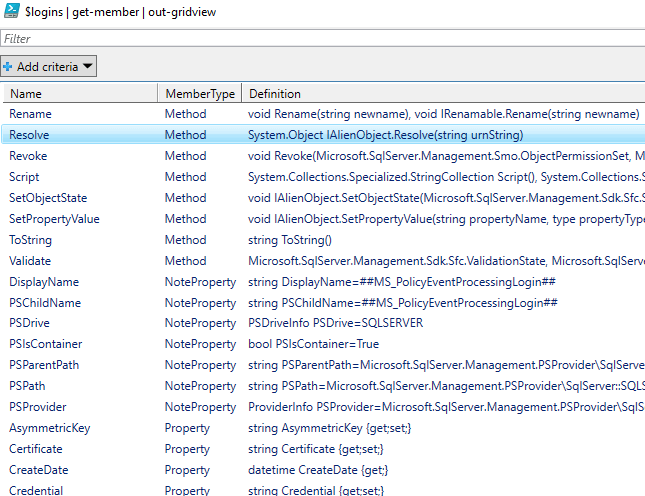Select the CreateDate property row
The image size is (645, 496).
[323, 470]
